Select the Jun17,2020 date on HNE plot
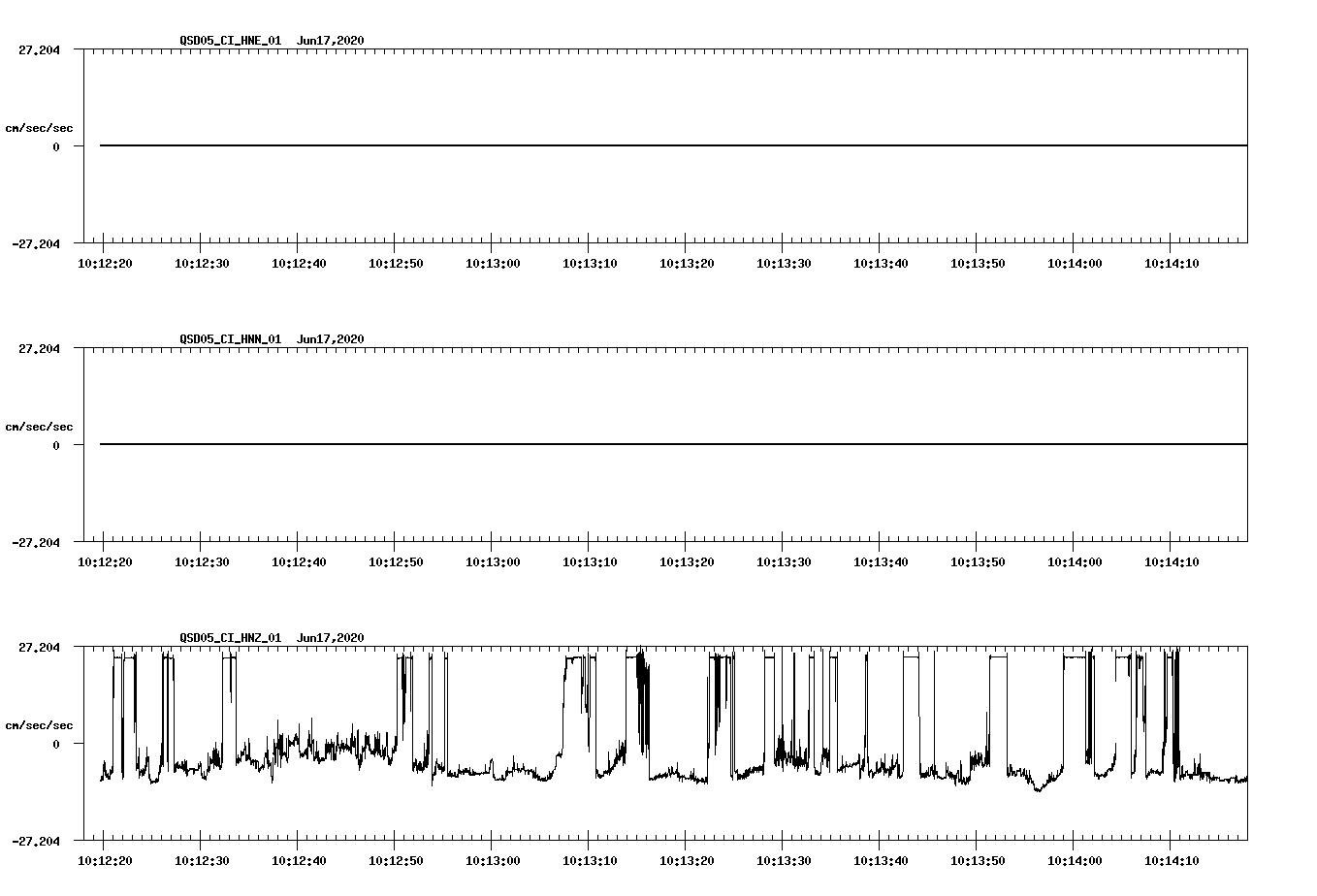This screenshot has height=896, width=1317. click(331, 41)
